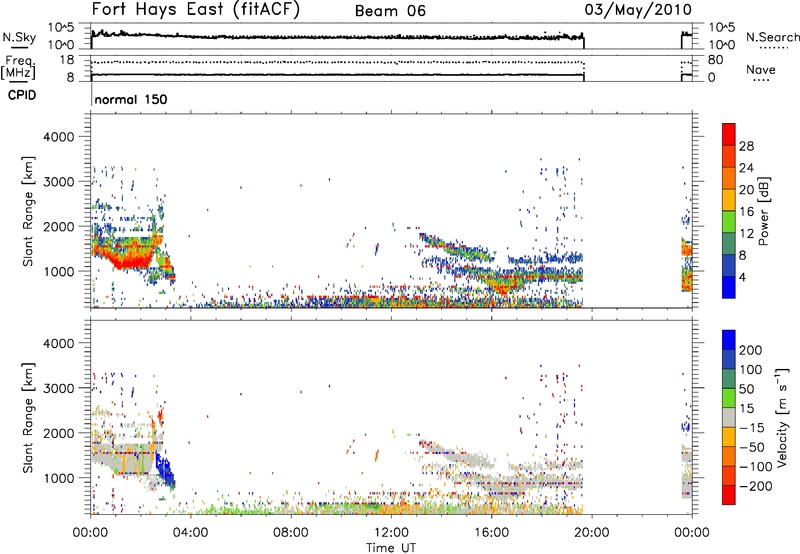The height and width of the screenshot is (554, 800).
Task: Click the '04:00' time tick label
Action: (190, 533)
